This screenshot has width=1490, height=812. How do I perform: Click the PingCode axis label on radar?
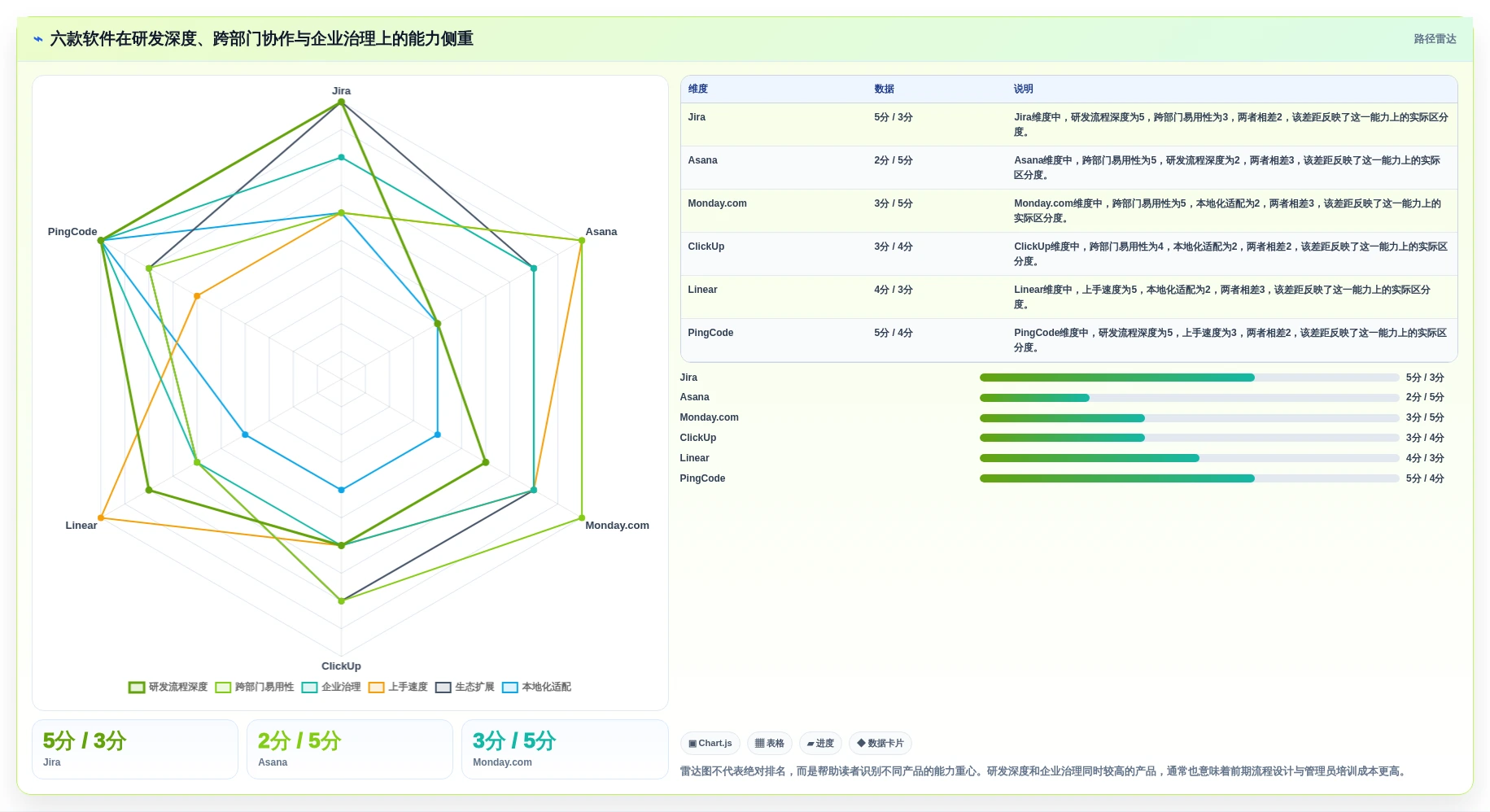click(72, 232)
